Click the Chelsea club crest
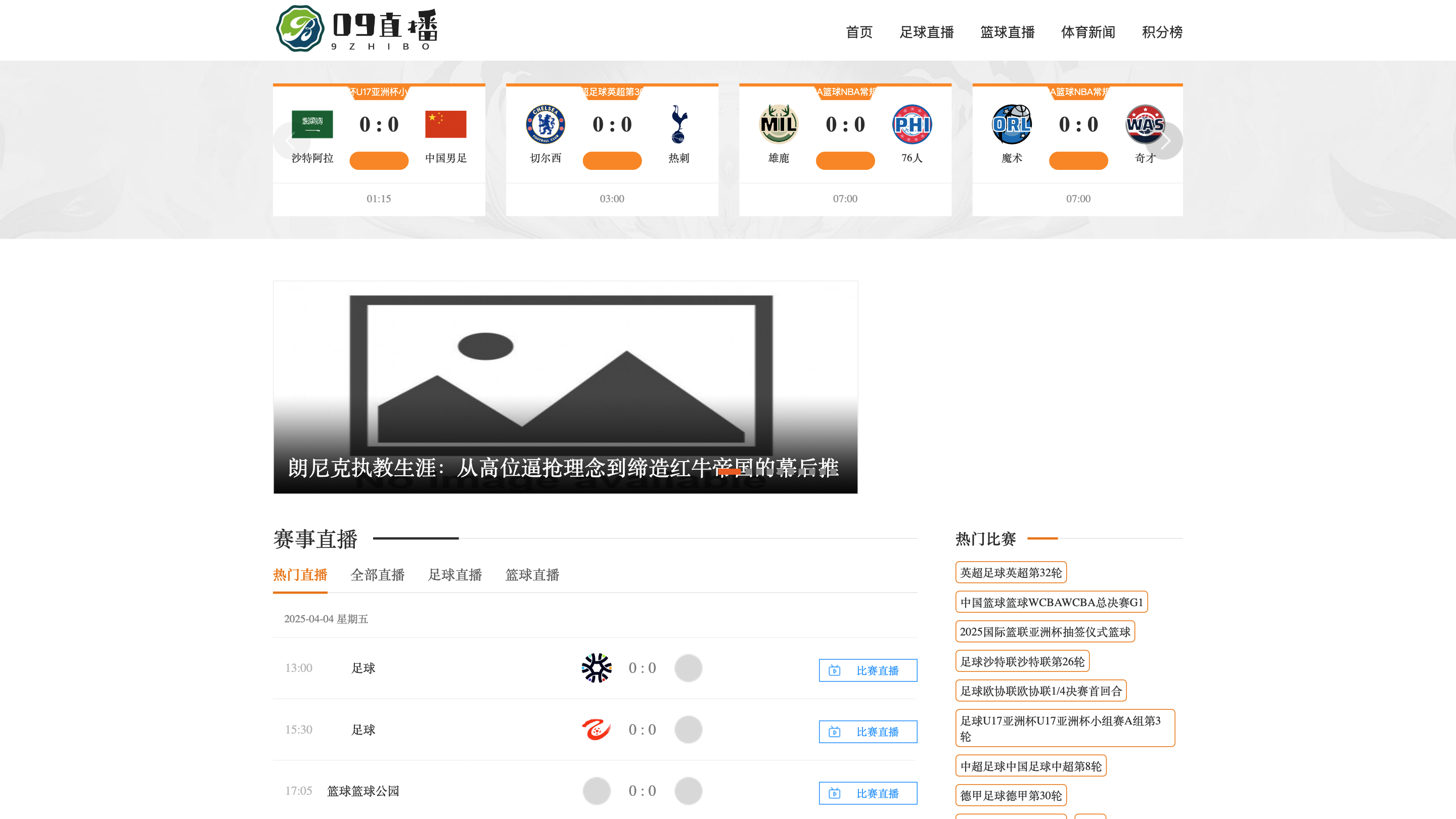Image resolution: width=1456 pixels, height=819 pixels. [545, 124]
